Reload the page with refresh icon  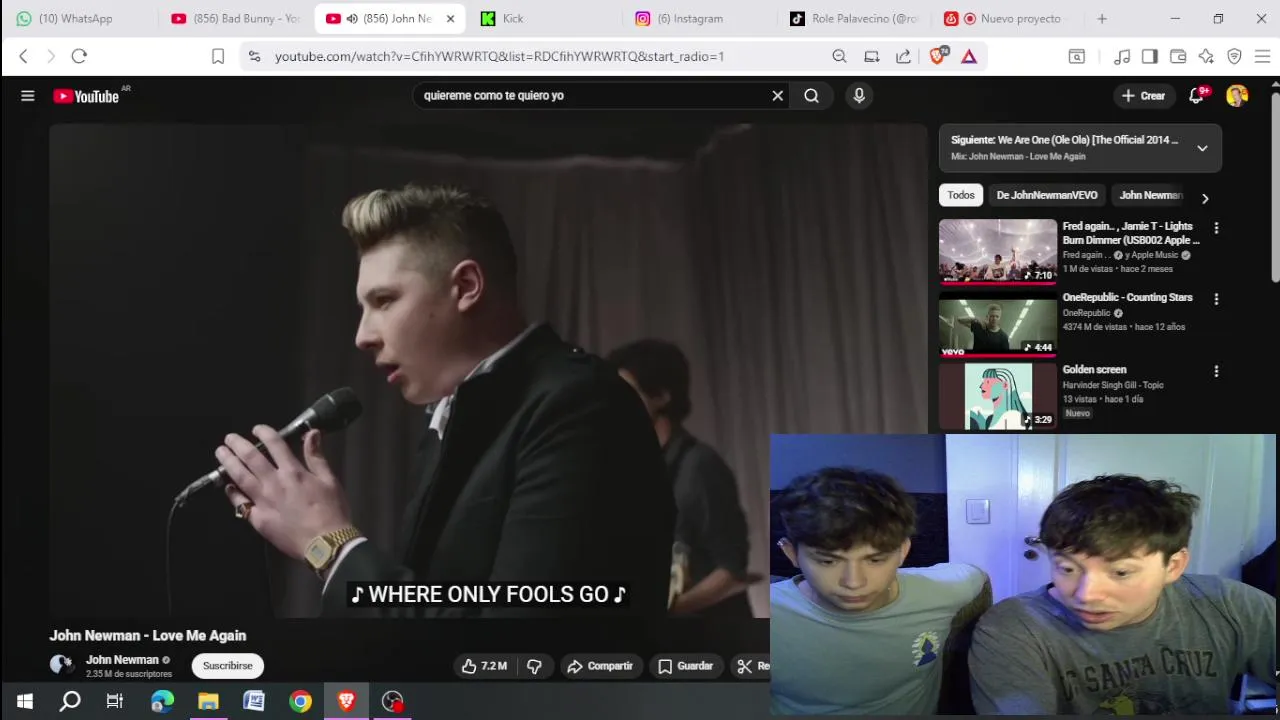pos(79,56)
